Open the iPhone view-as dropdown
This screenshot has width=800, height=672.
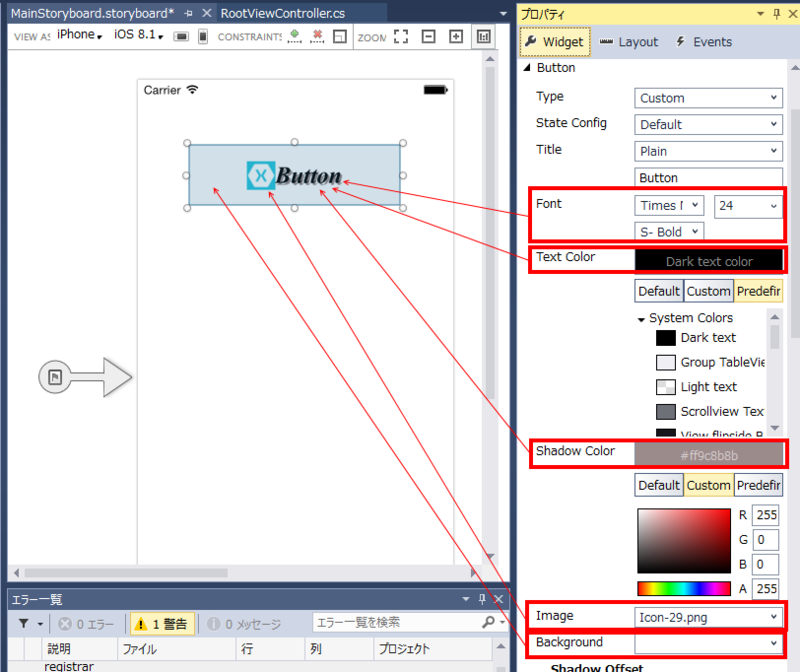click(80, 34)
